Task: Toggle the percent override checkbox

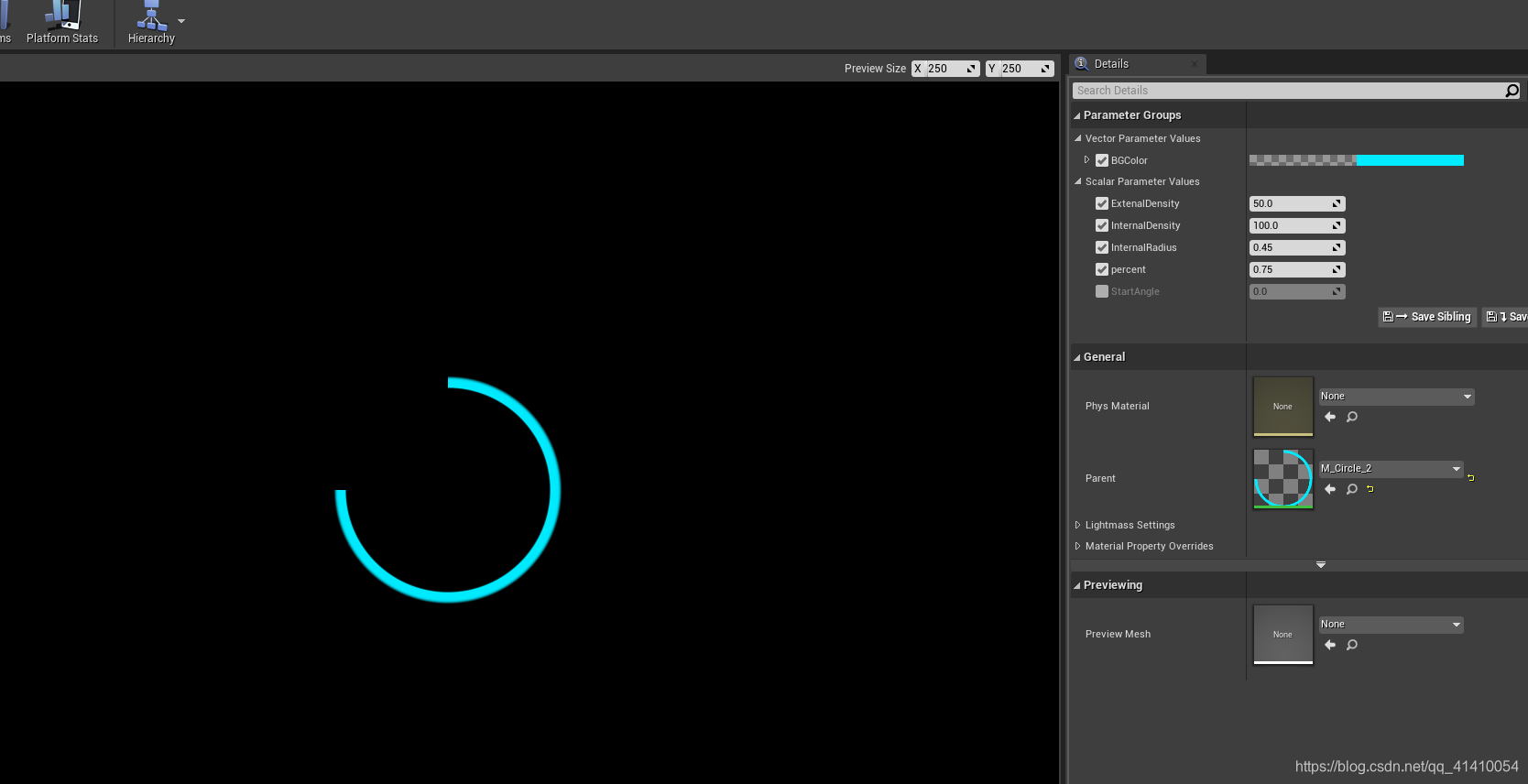Action: tap(1102, 269)
